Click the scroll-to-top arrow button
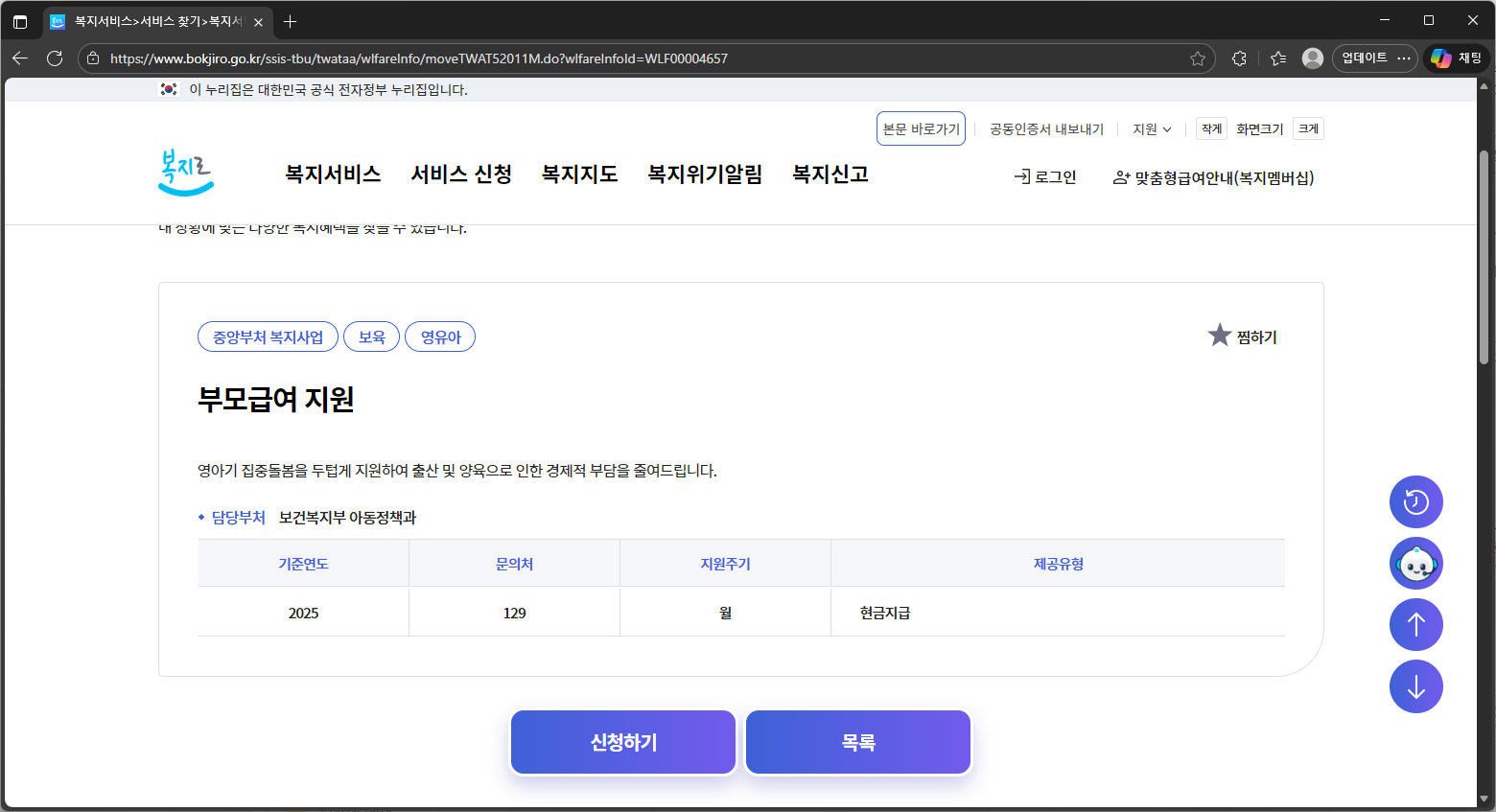Viewport: 1496px width, 812px height. tap(1415, 625)
